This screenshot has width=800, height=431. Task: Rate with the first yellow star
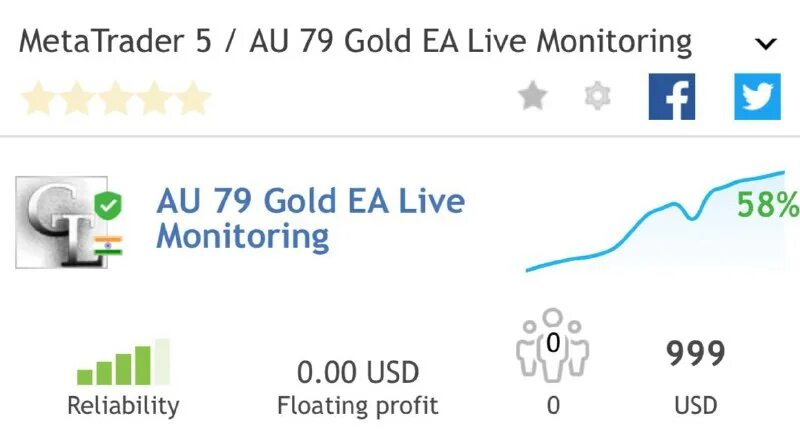click(x=38, y=98)
